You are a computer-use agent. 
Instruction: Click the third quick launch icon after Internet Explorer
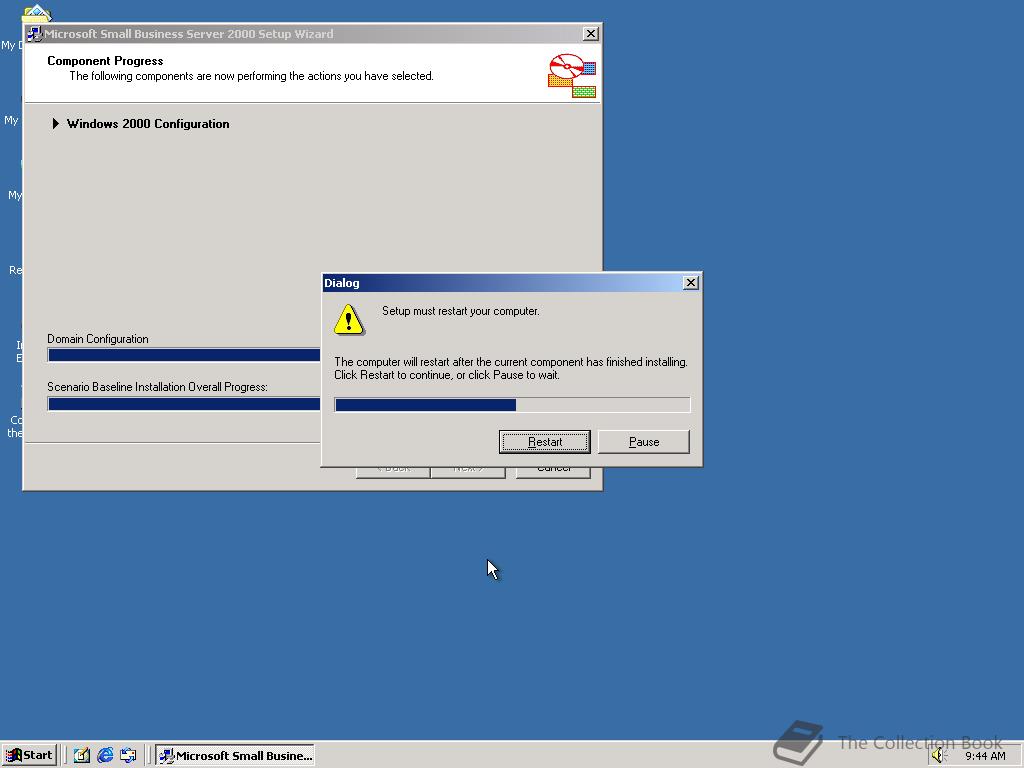coord(128,756)
